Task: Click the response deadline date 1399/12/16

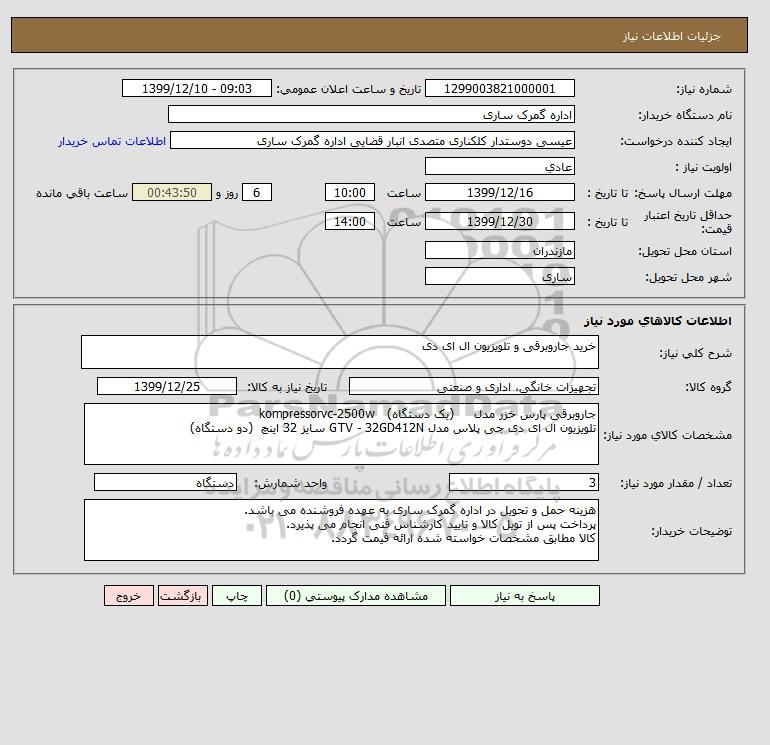Action: click(499, 193)
